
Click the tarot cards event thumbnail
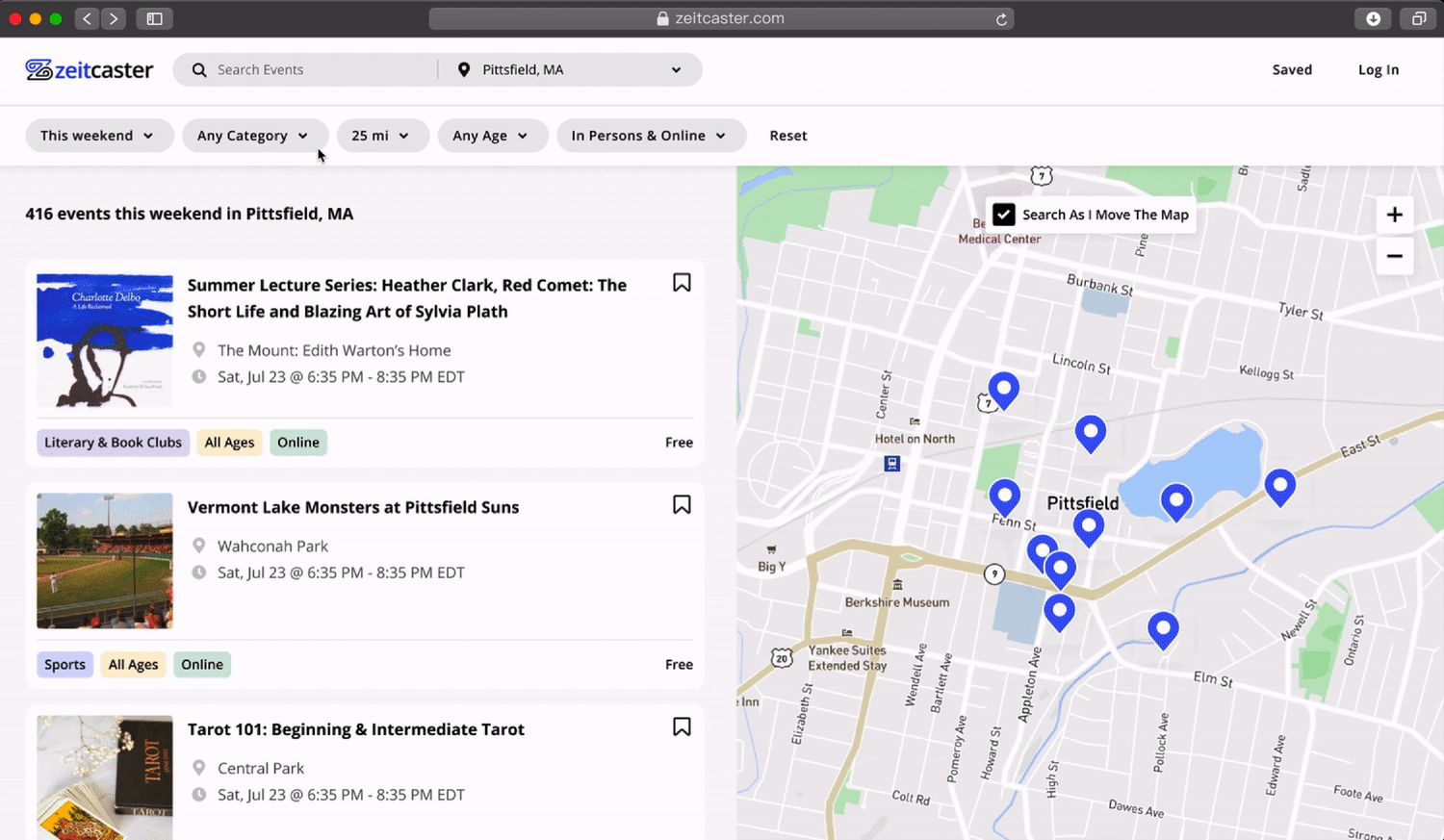[x=105, y=777]
